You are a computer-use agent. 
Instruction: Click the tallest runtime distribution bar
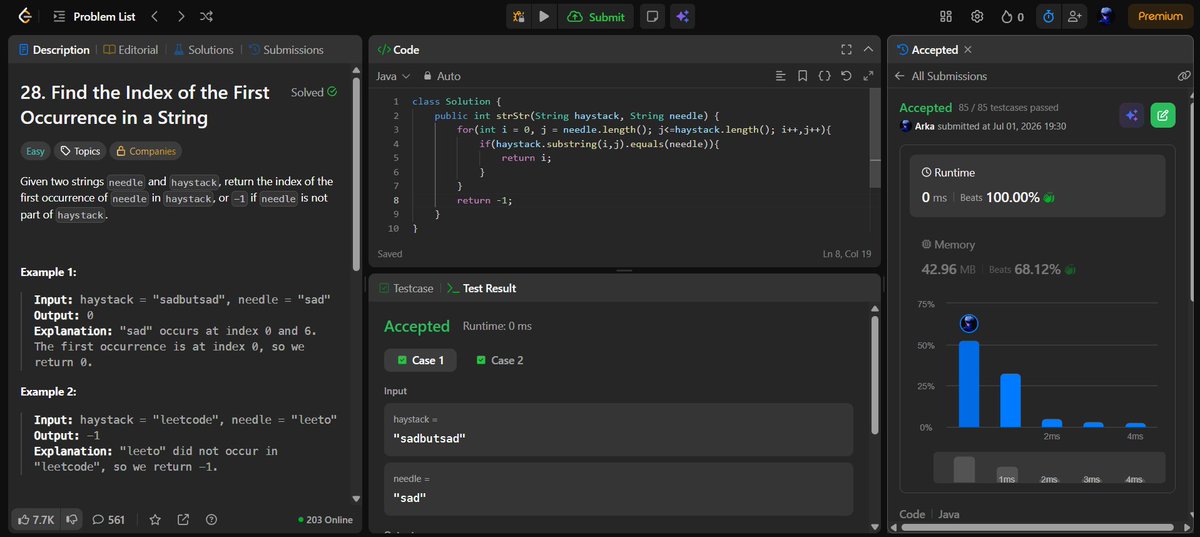point(969,384)
